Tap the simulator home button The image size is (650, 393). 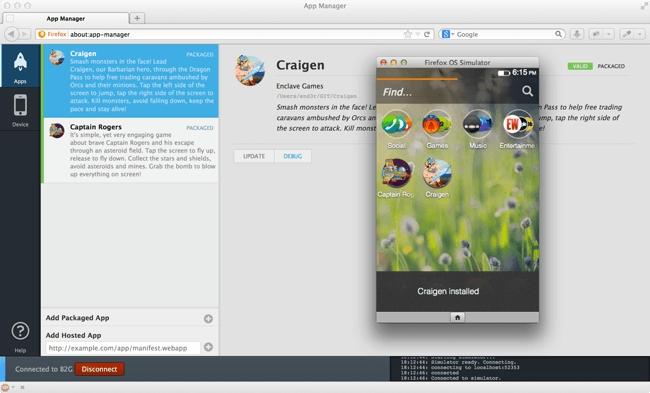[457, 317]
